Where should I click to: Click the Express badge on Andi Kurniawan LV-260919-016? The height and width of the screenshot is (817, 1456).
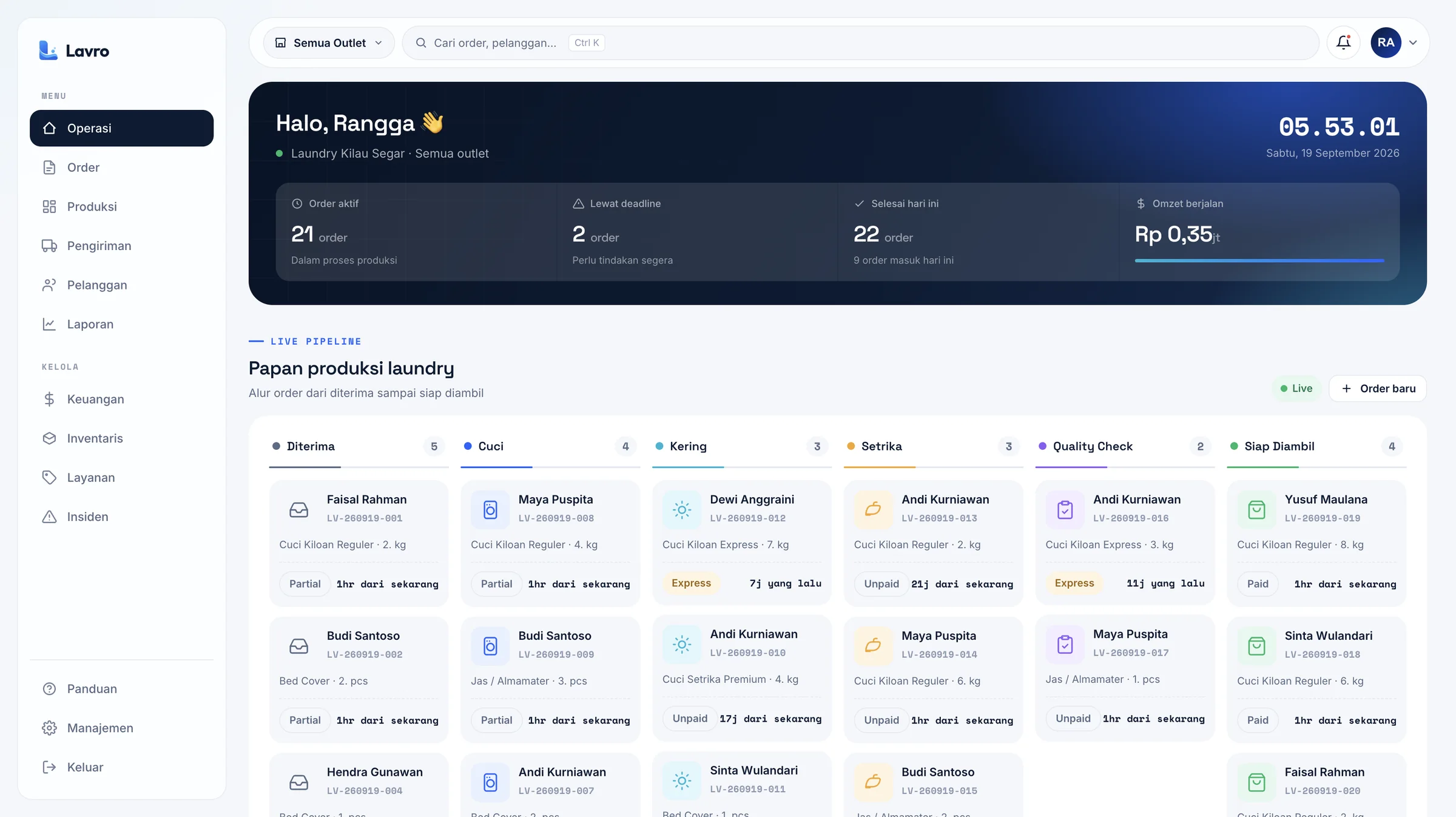coord(1074,583)
